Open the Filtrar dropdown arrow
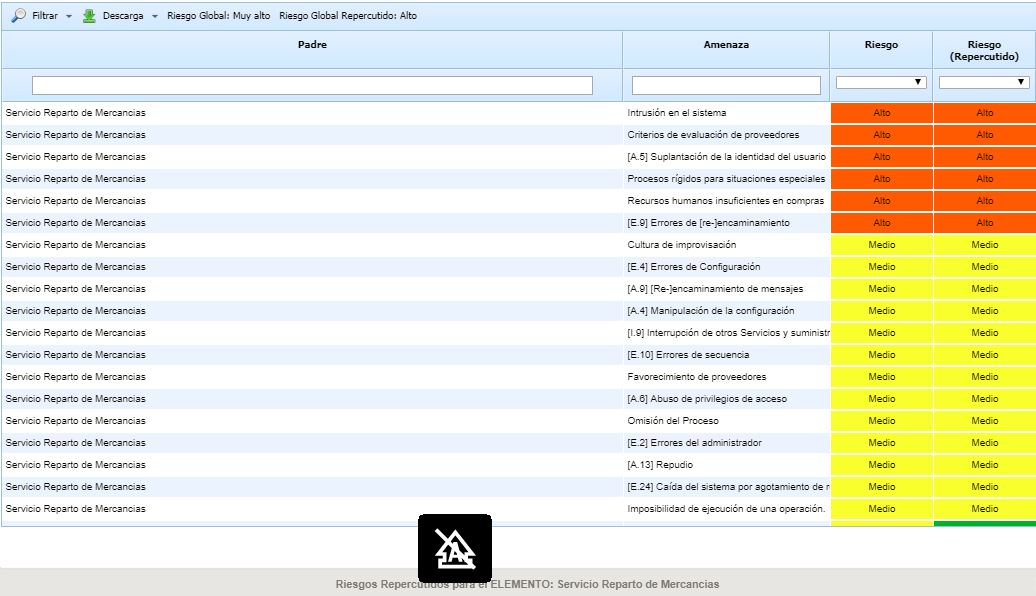Viewport: 1036px width, 596px height. (69, 17)
